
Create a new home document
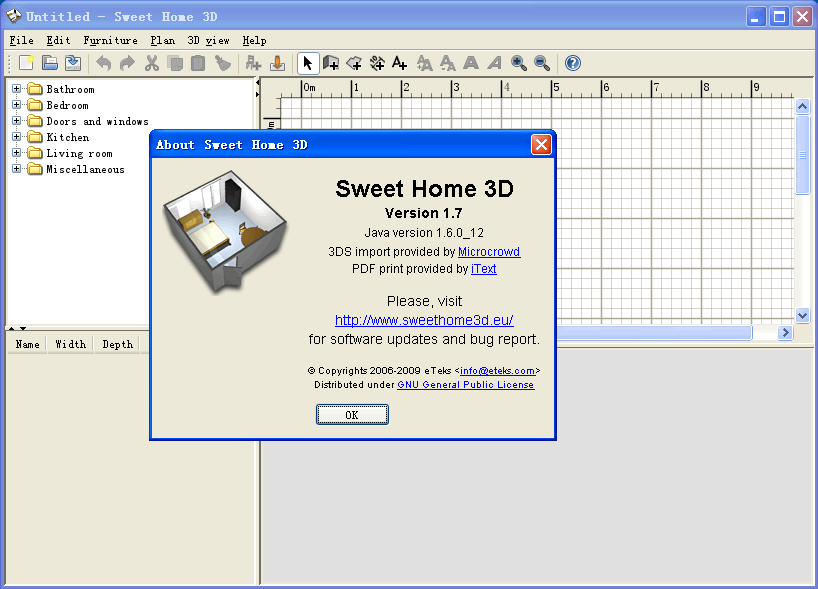click(x=26, y=63)
